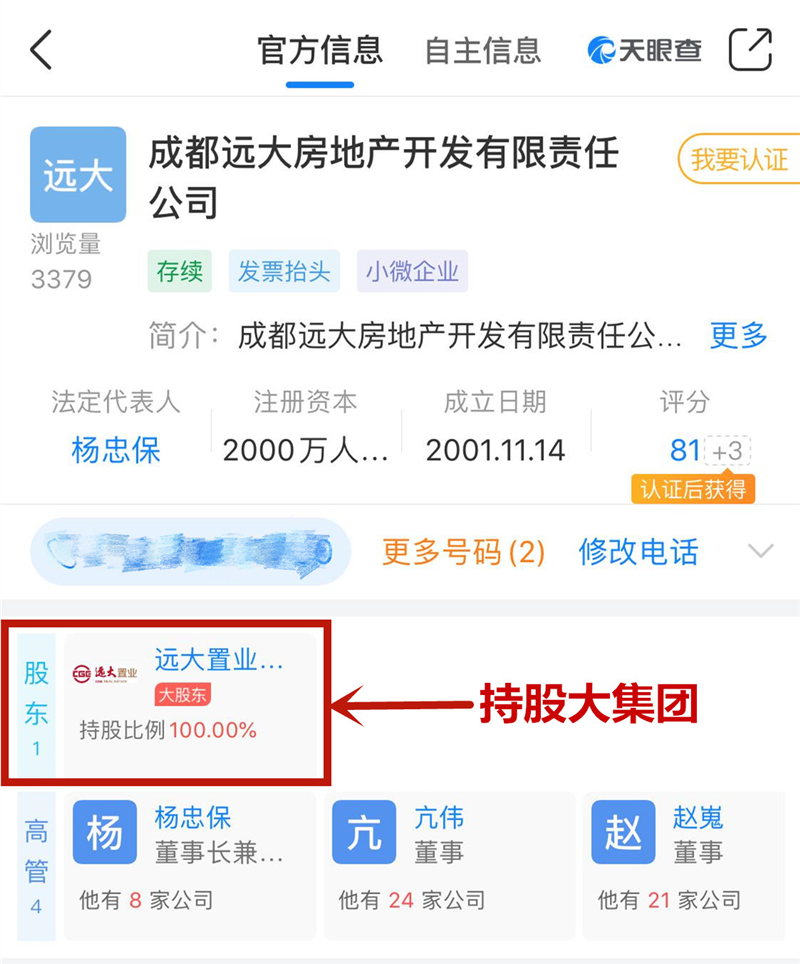Open shareholder 远大置业 card
800x964 pixels.
click(189, 705)
